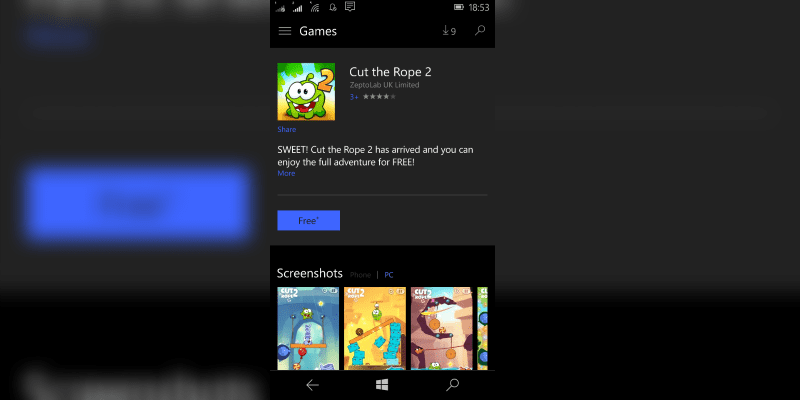This screenshot has height=400, width=800.
Task: Tap the battery indicator icon
Action: click(459, 7)
